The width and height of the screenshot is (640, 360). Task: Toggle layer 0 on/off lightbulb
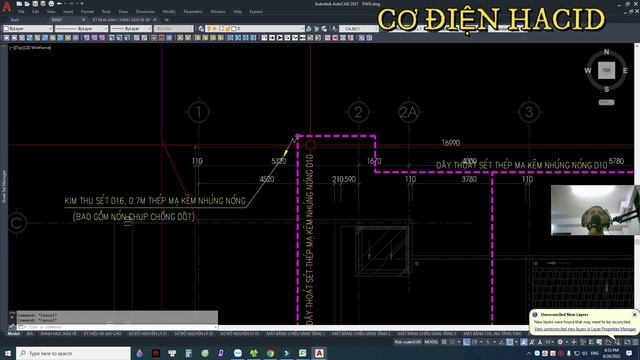(209, 29)
